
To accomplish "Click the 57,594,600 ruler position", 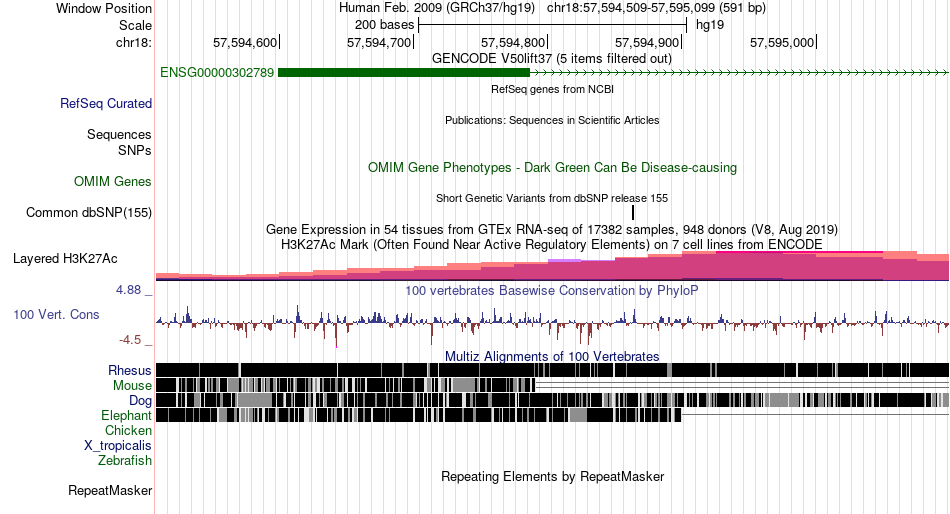I will 245,42.
